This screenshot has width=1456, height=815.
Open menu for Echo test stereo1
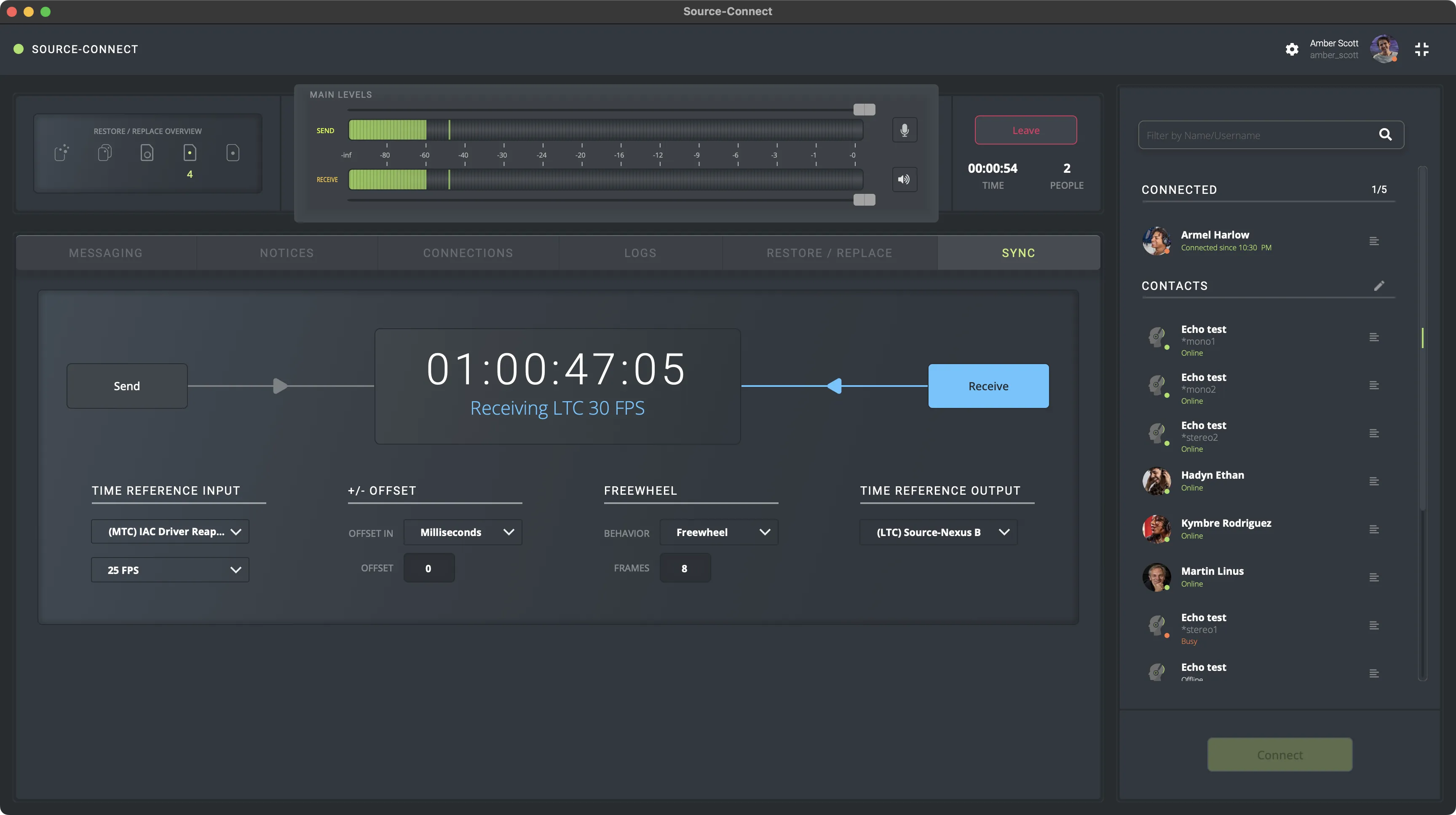tap(1374, 626)
